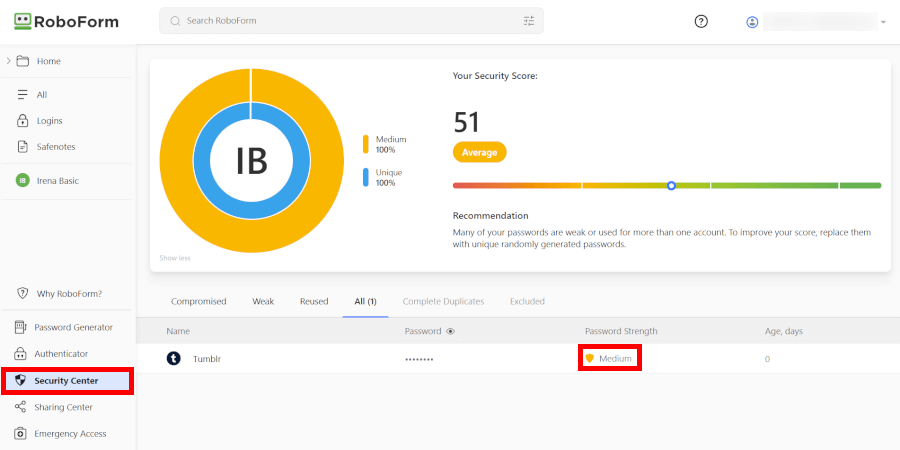
Task: Click the magnifier icon in search bar
Action: coord(175,21)
